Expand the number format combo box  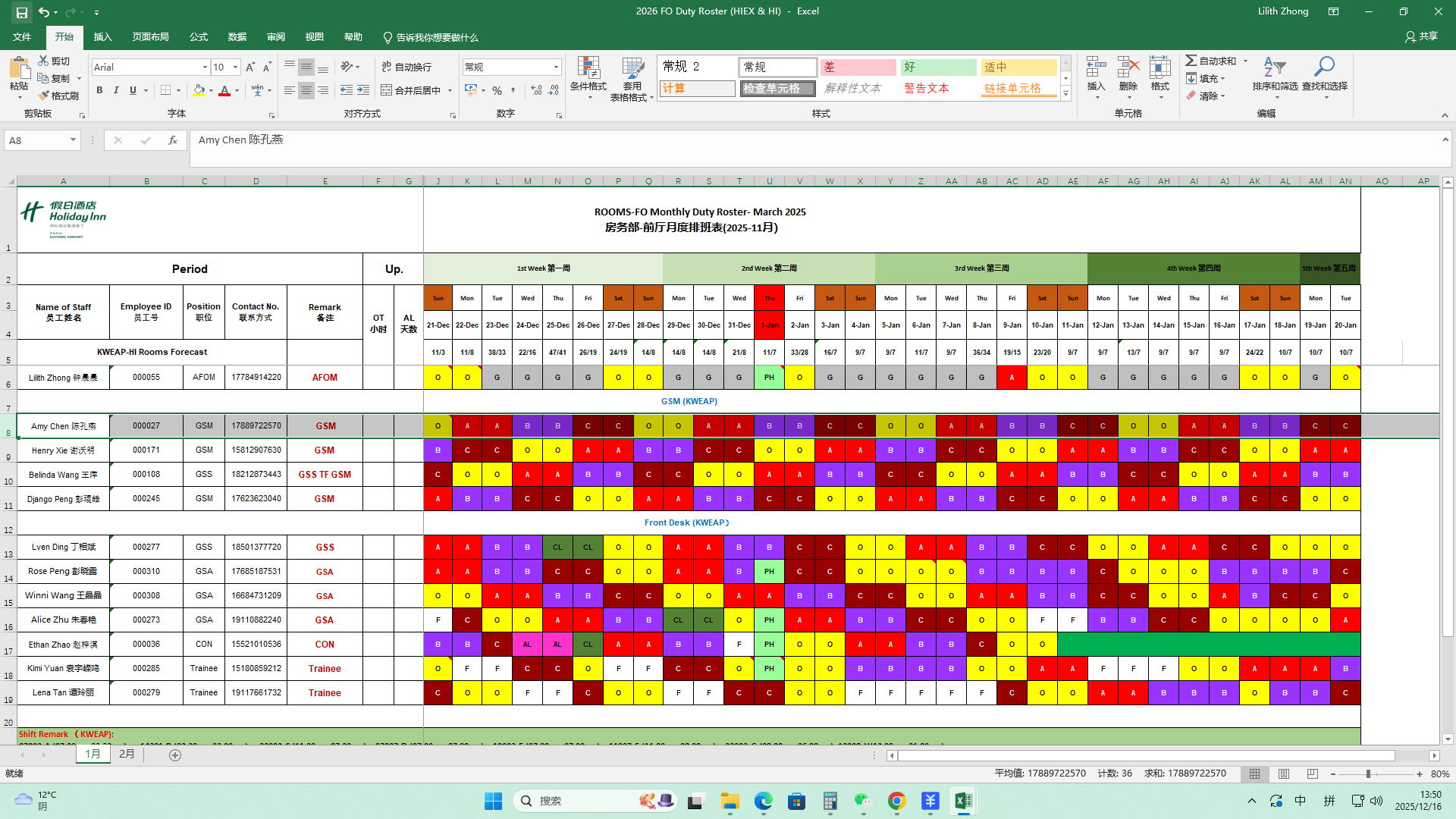click(556, 67)
